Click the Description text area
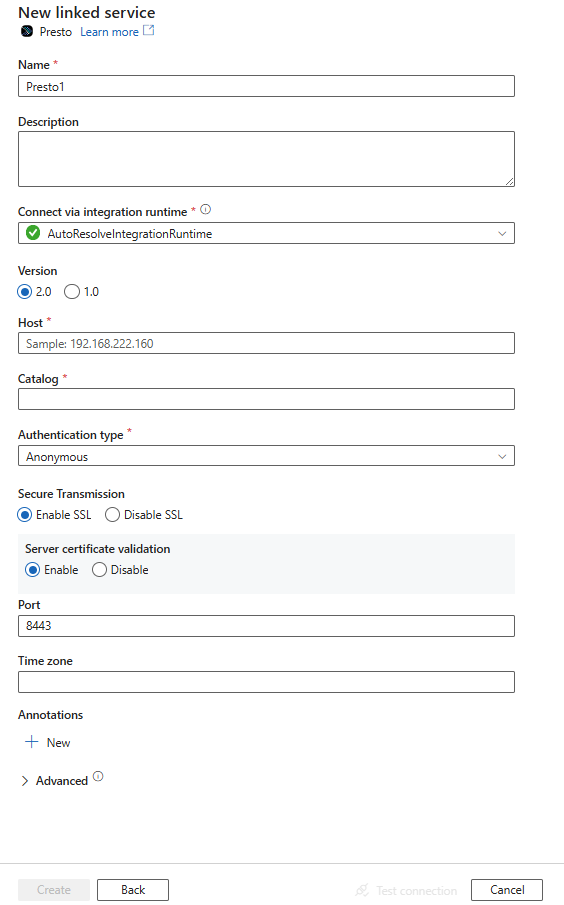Viewport: 564px width, 905px height. pyautogui.click(x=266, y=159)
